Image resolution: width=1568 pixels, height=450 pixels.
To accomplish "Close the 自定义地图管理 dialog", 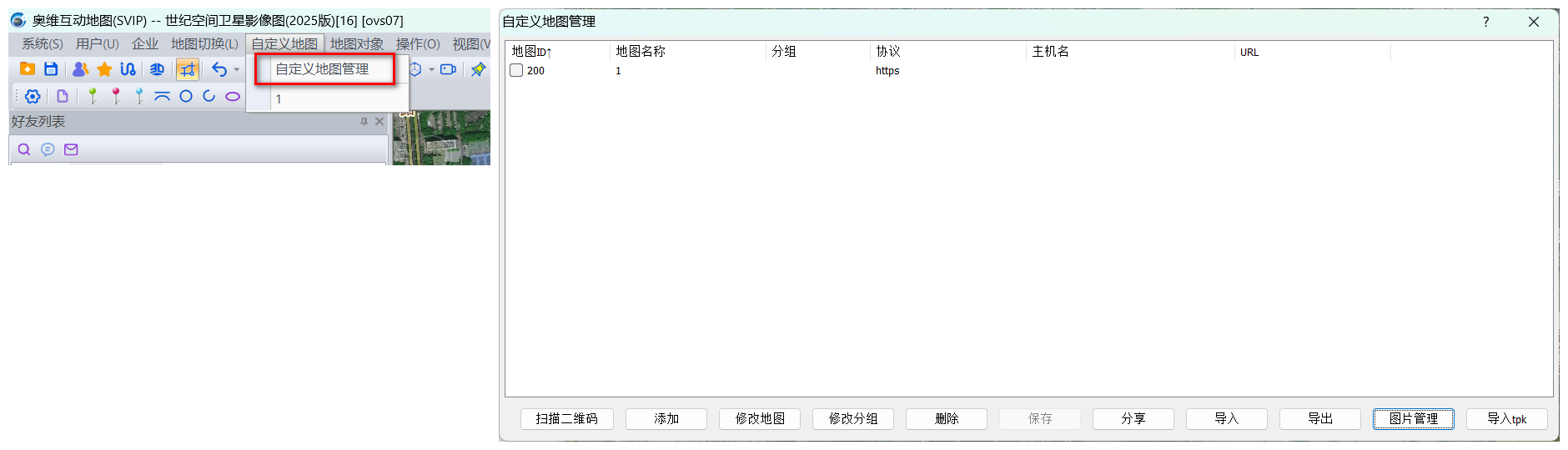I will 1534,23.
